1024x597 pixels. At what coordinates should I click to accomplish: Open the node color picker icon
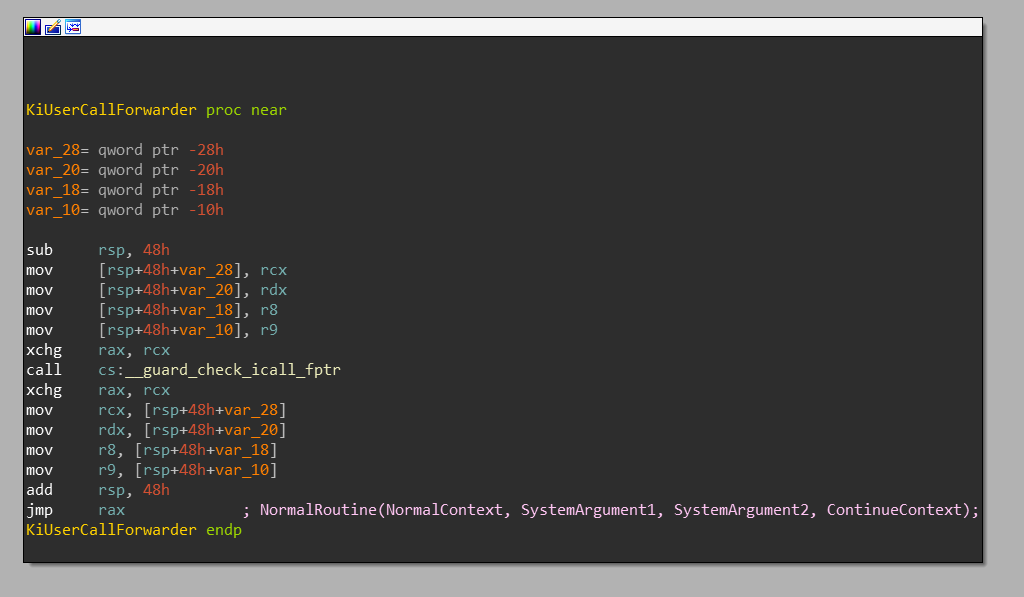[33, 27]
